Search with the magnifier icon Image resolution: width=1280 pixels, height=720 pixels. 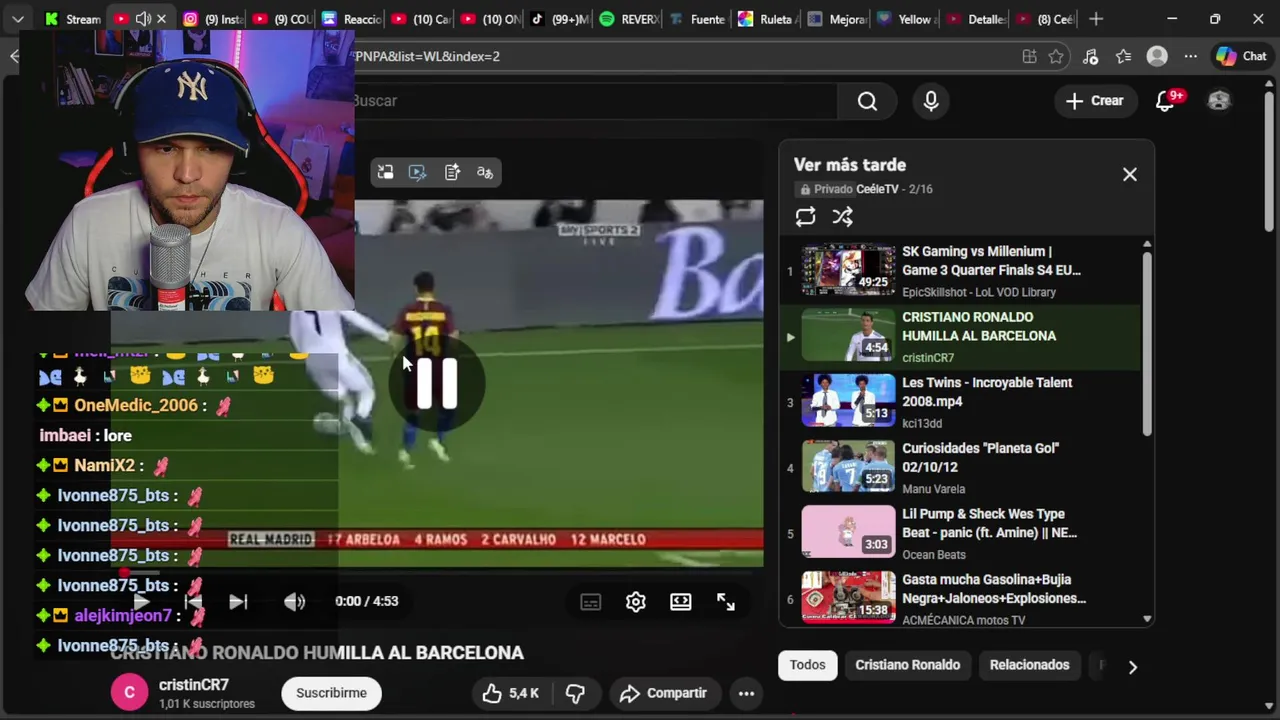(x=867, y=101)
